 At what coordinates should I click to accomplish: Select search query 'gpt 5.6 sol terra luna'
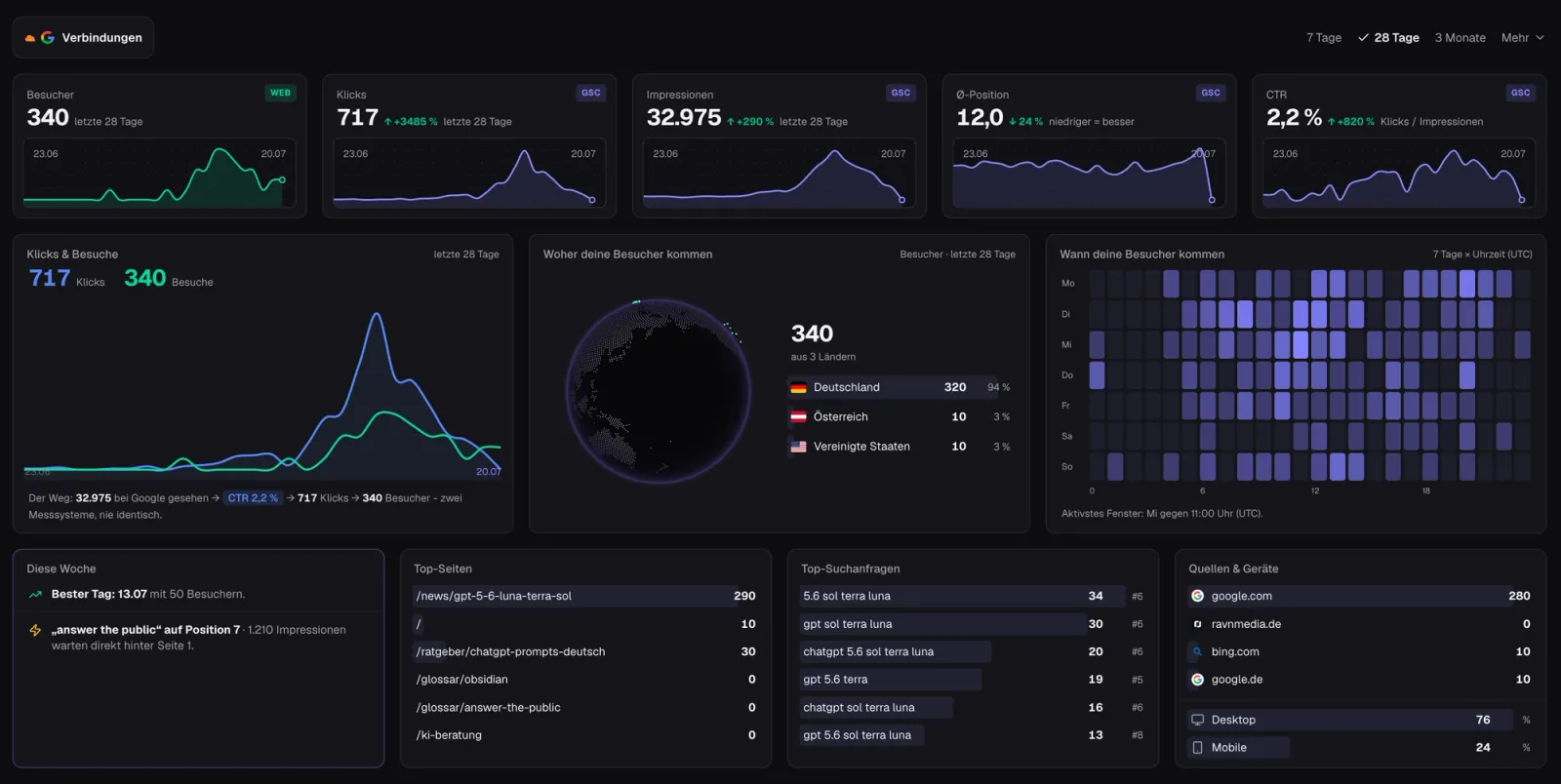click(x=973, y=735)
